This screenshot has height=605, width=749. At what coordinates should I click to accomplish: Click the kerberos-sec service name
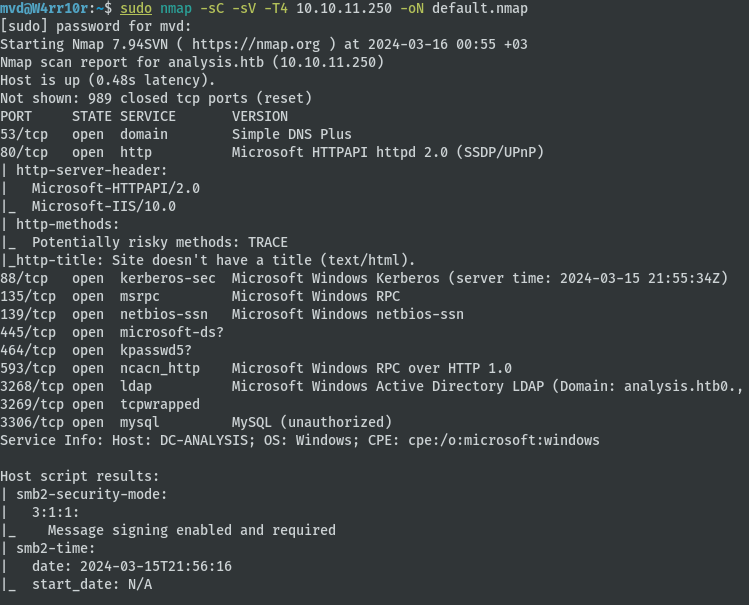tap(168, 278)
